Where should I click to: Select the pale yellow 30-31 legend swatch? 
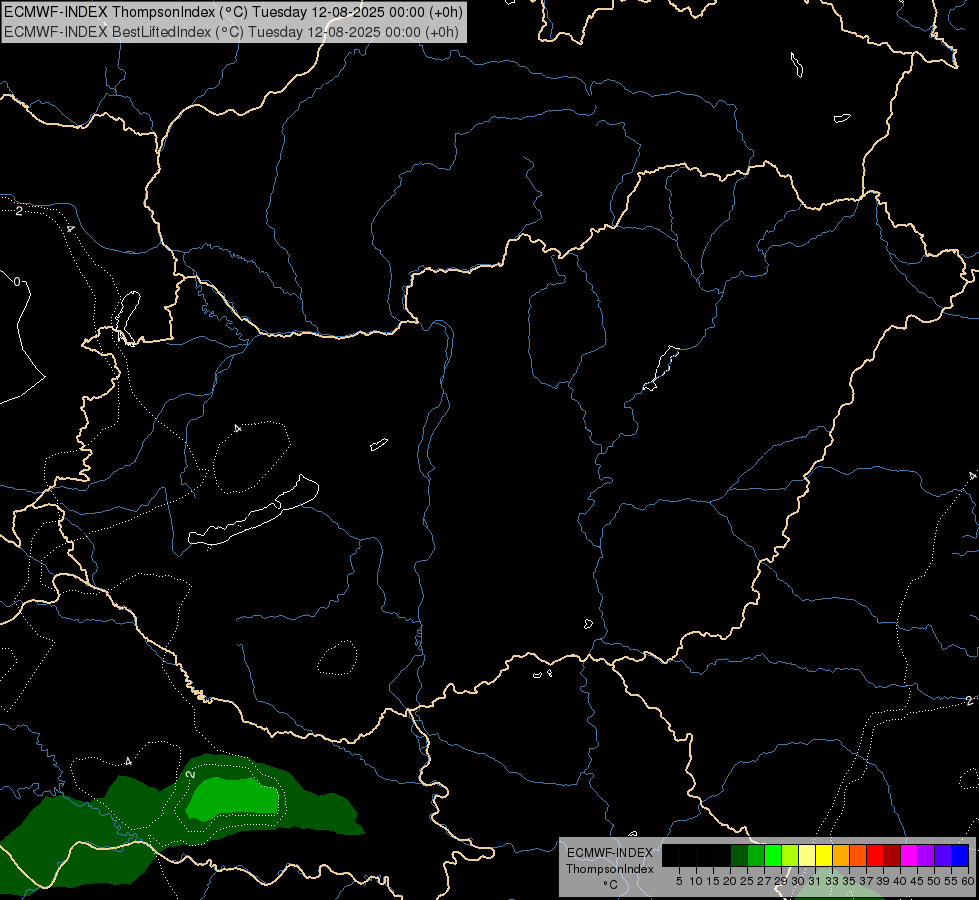click(x=807, y=855)
